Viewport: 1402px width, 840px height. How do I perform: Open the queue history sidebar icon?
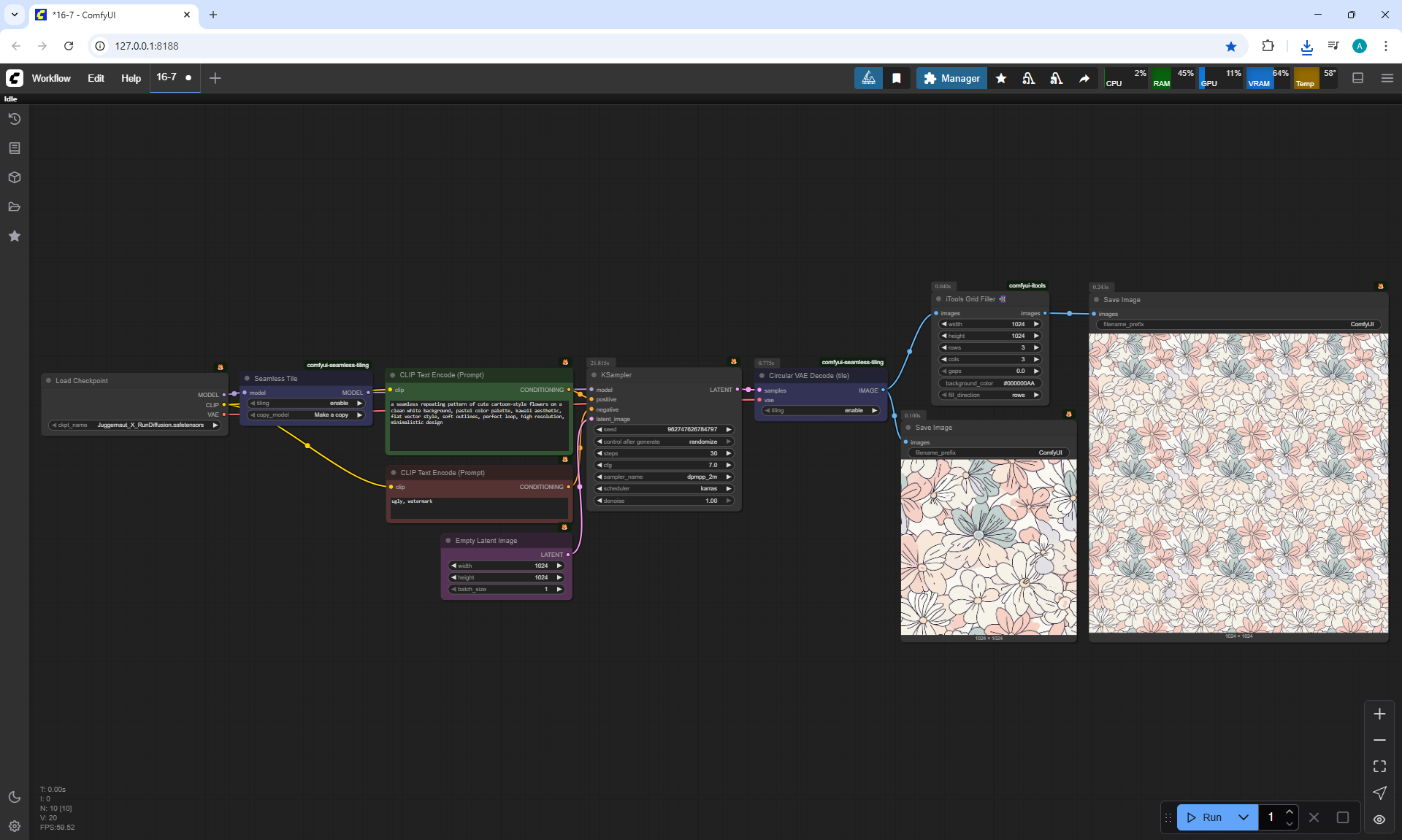pos(14,119)
